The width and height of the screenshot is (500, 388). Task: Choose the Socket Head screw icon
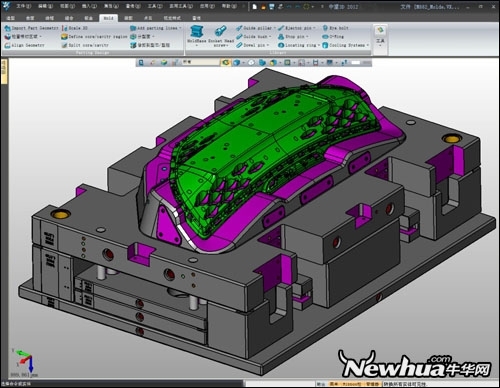221,34
